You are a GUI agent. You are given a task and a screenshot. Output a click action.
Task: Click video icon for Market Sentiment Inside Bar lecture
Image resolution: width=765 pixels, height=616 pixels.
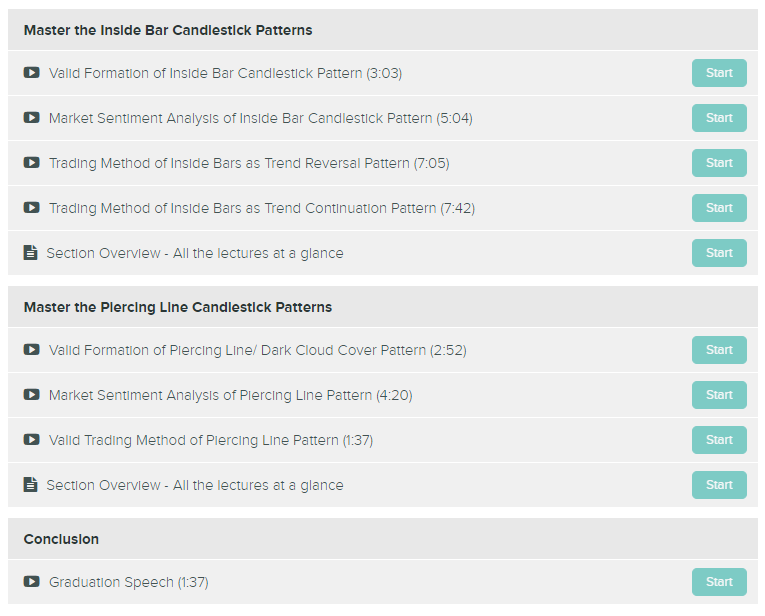click(32, 118)
